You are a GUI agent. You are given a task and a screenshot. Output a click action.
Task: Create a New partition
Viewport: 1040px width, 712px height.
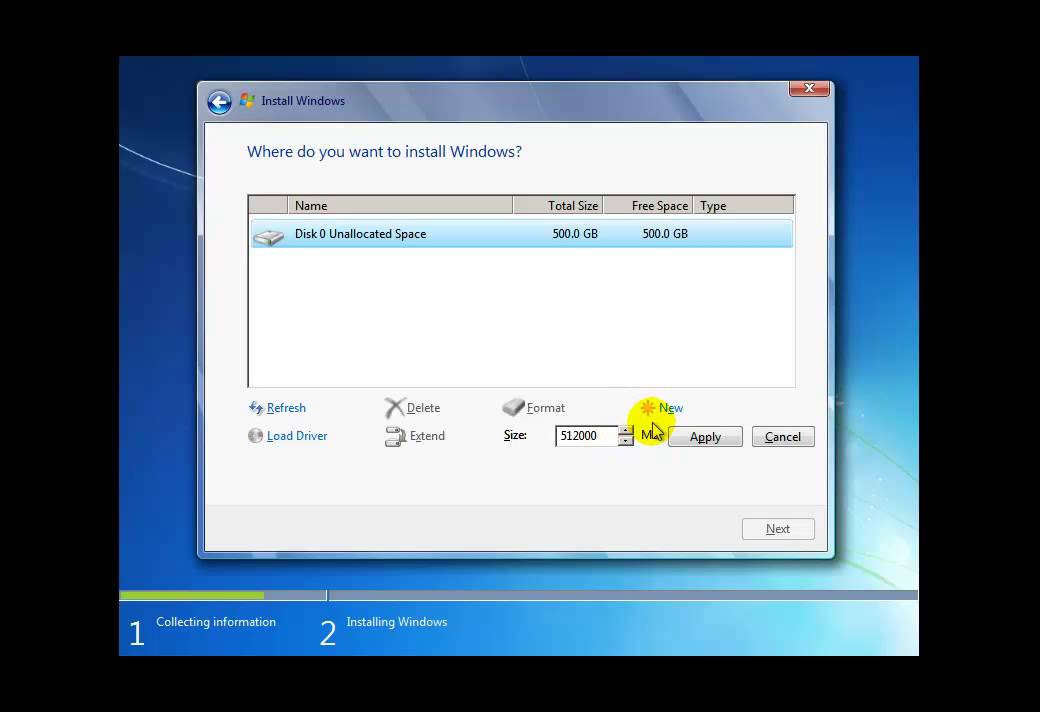[671, 408]
